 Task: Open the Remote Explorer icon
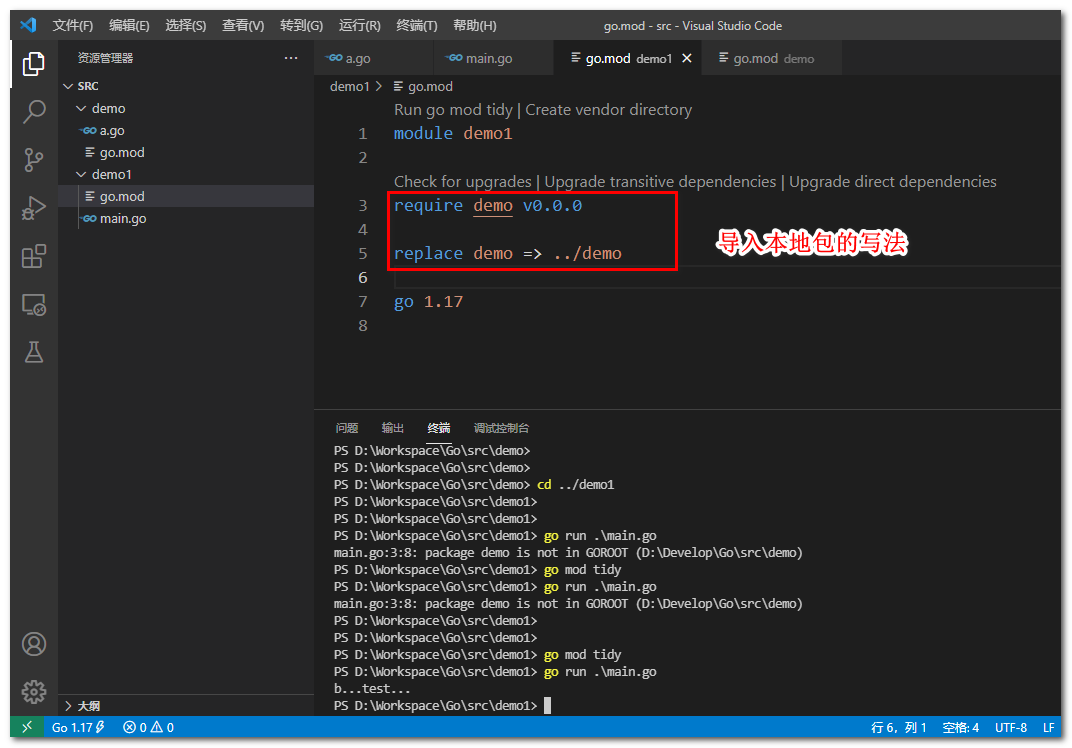[x=34, y=304]
